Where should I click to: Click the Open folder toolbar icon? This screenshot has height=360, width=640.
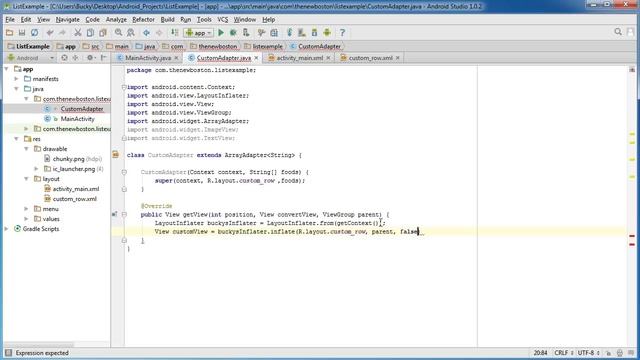[x=9, y=33]
